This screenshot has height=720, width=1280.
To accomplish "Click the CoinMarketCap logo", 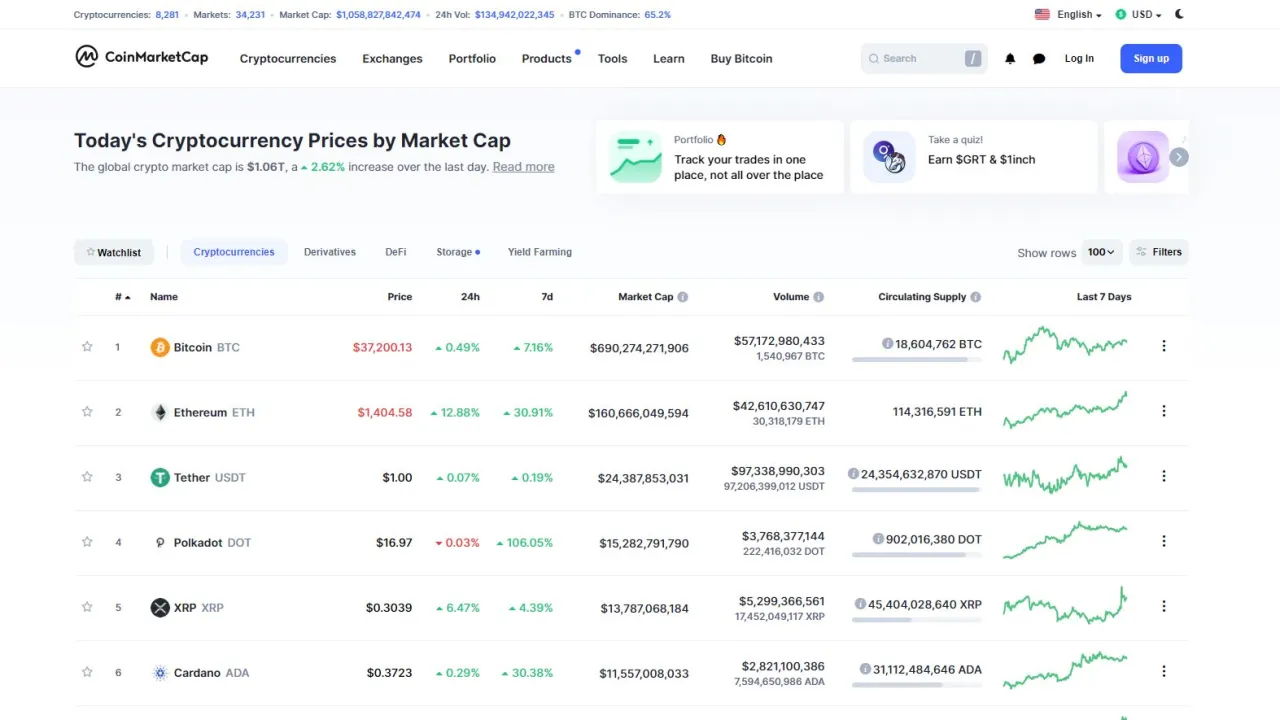I will [141, 57].
